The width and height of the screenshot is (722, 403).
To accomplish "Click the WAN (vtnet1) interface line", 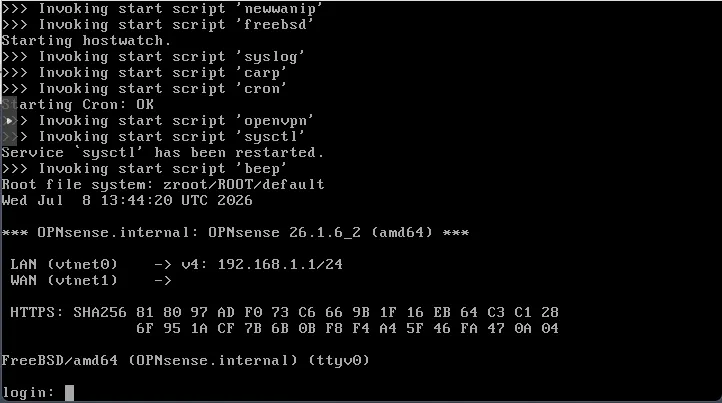I will click(x=91, y=280).
